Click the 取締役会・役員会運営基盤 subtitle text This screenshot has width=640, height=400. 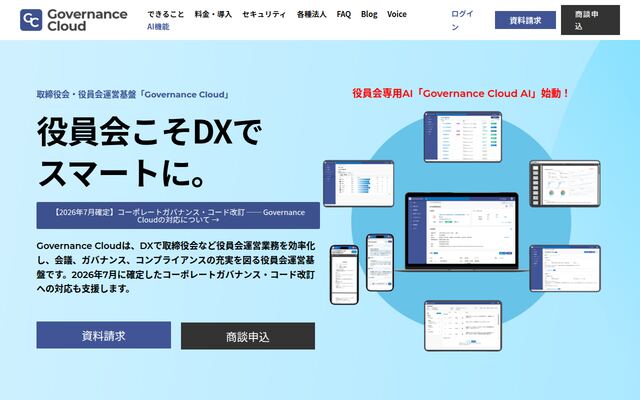pos(133,95)
